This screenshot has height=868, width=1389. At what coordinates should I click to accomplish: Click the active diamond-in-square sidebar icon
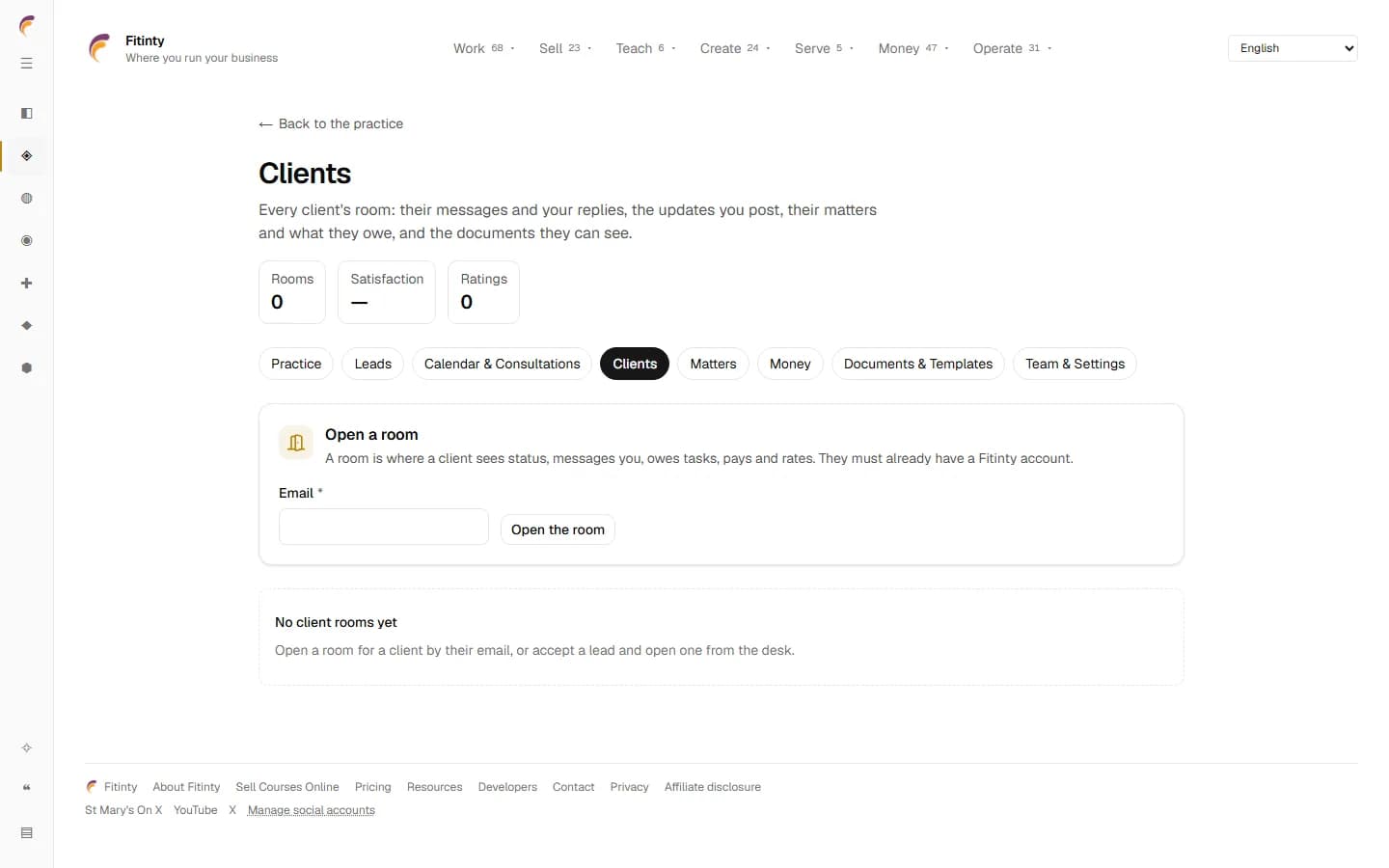tap(27, 156)
